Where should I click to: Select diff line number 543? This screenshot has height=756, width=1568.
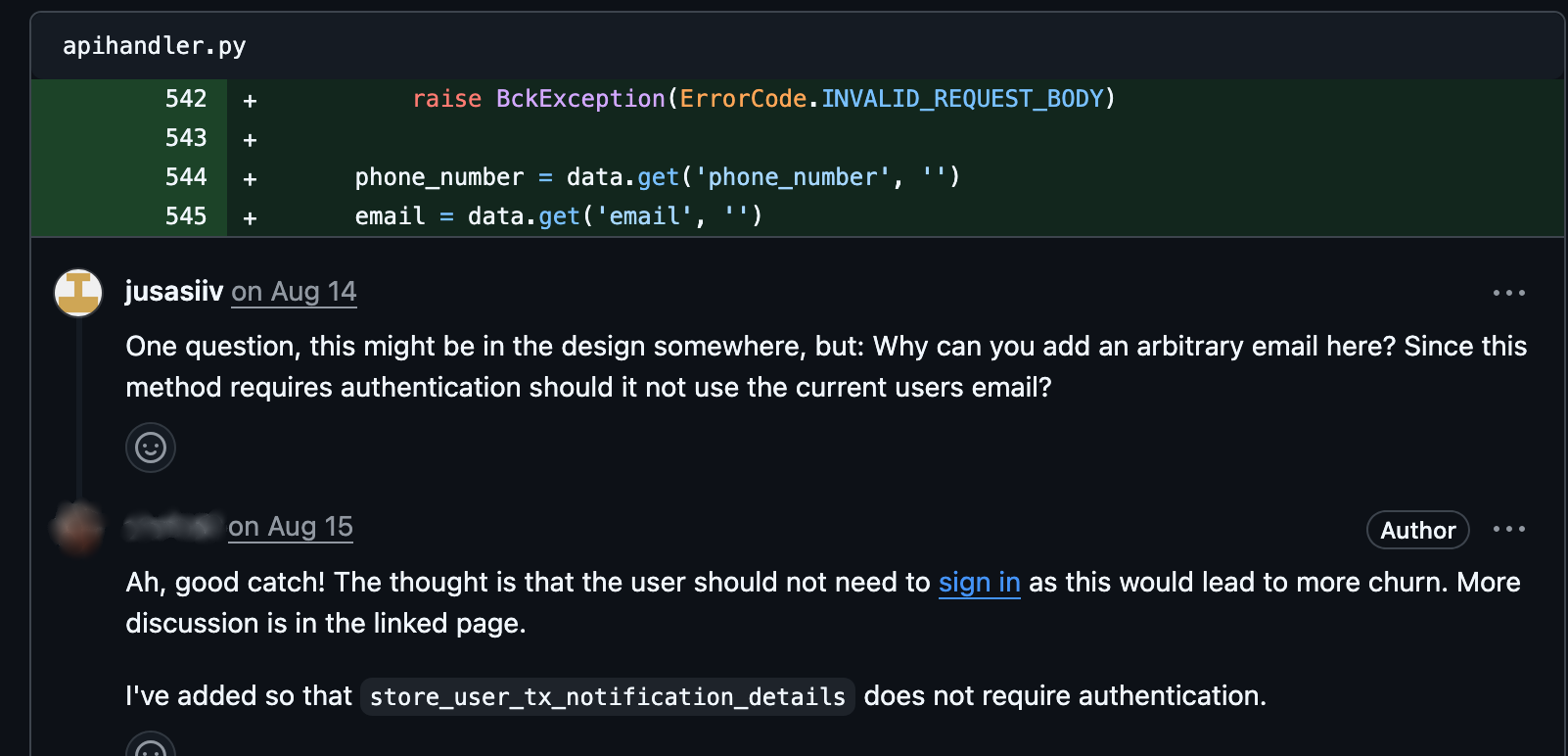tap(186, 138)
